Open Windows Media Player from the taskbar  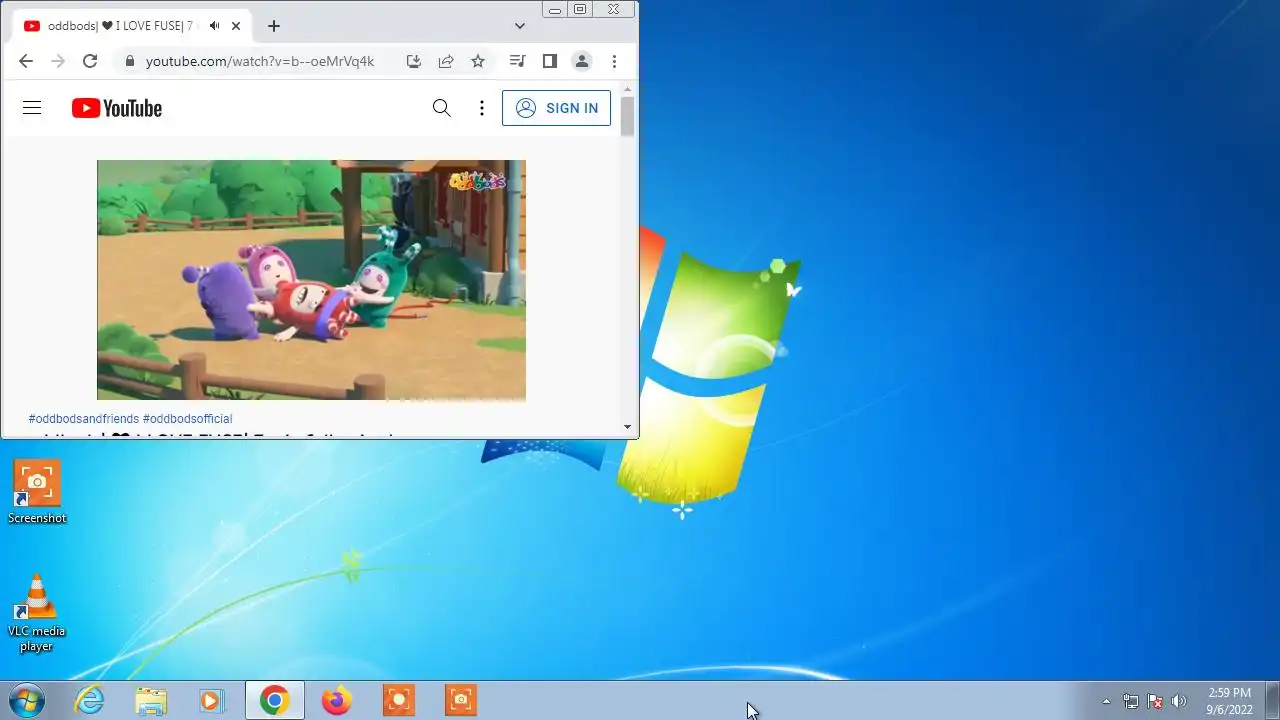pyautogui.click(x=211, y=700)
